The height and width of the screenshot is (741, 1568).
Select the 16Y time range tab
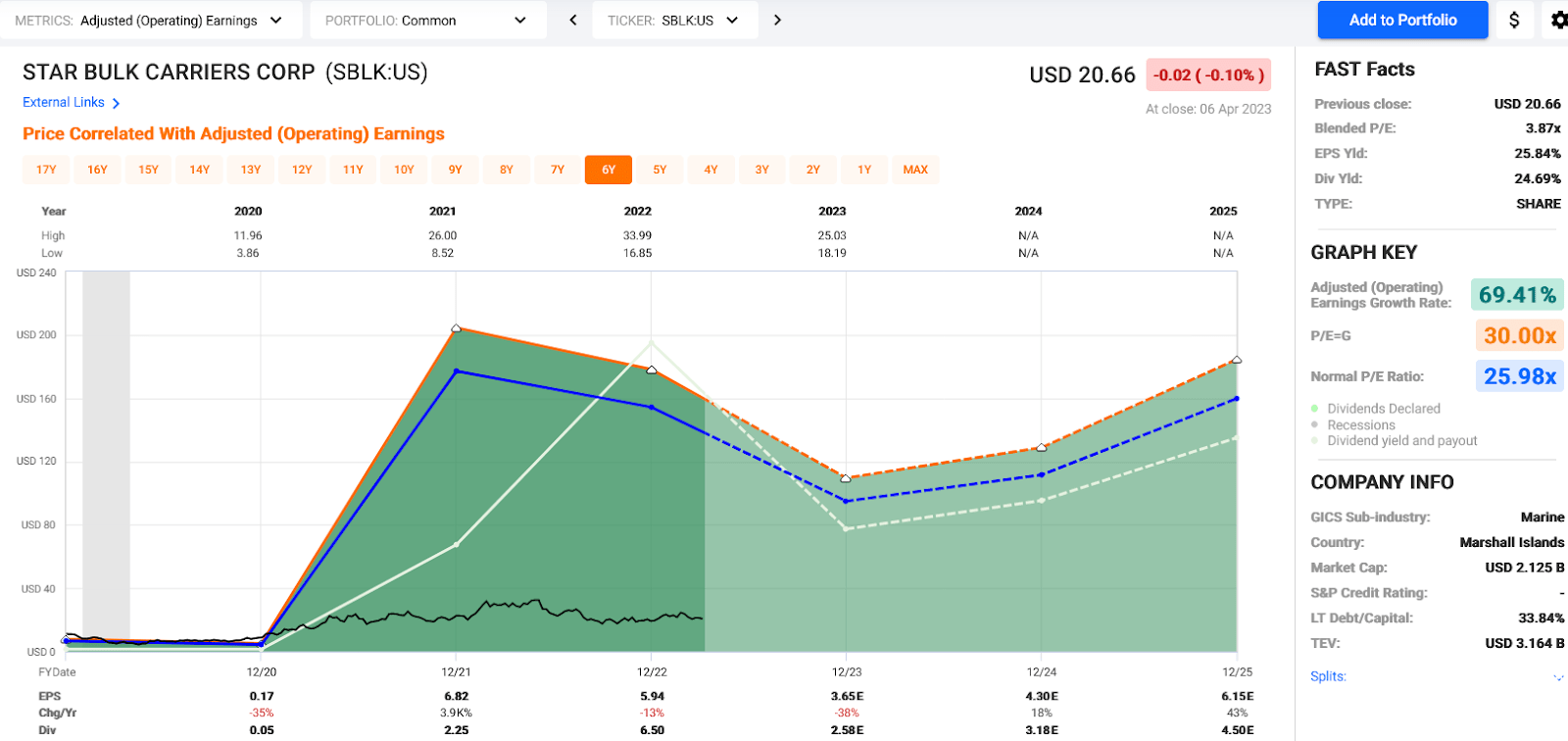click(97, 170)
